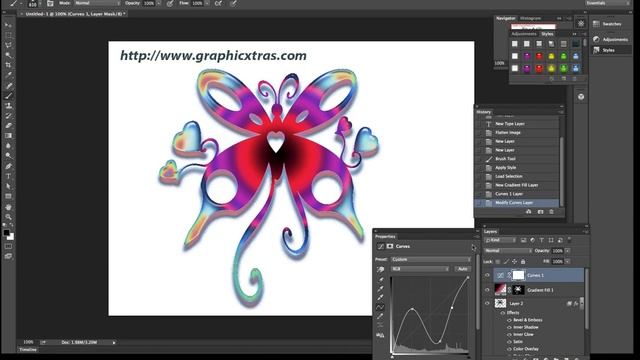Select the Horizontal Type tool
The height and width of the screenshot is (360, 640).
(8, 176)
